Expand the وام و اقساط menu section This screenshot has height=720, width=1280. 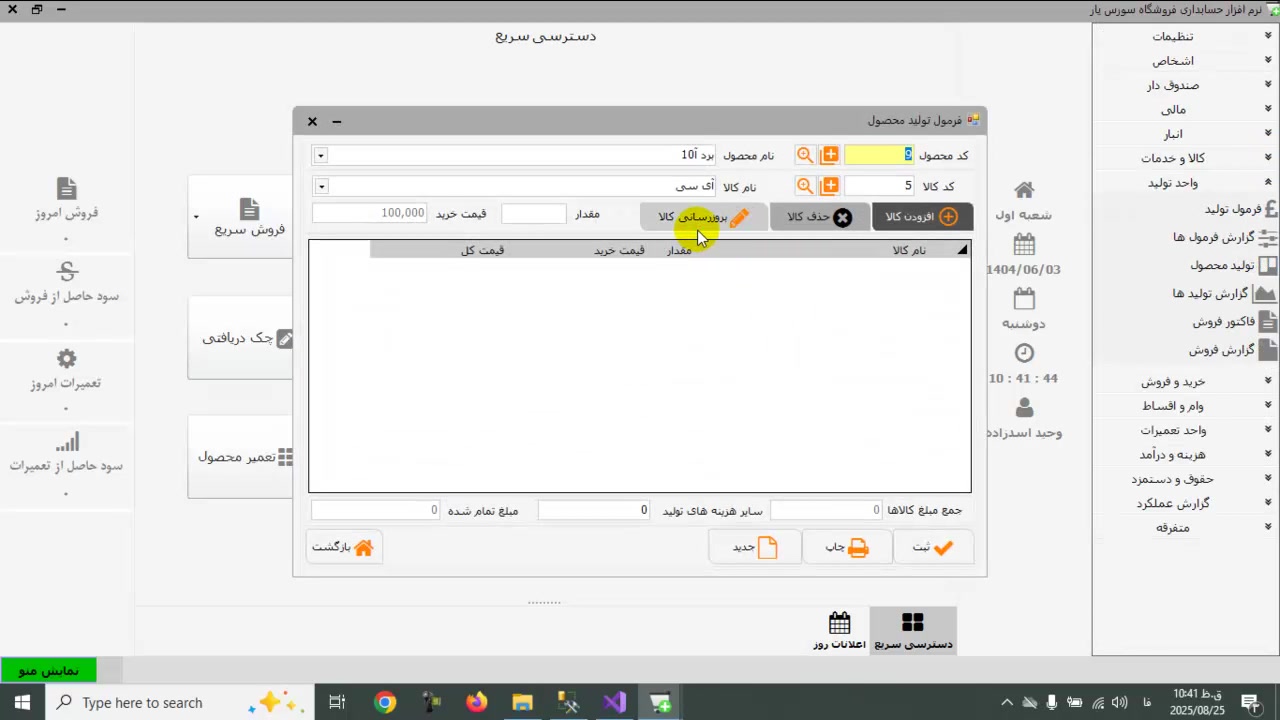coord(1185,406)
